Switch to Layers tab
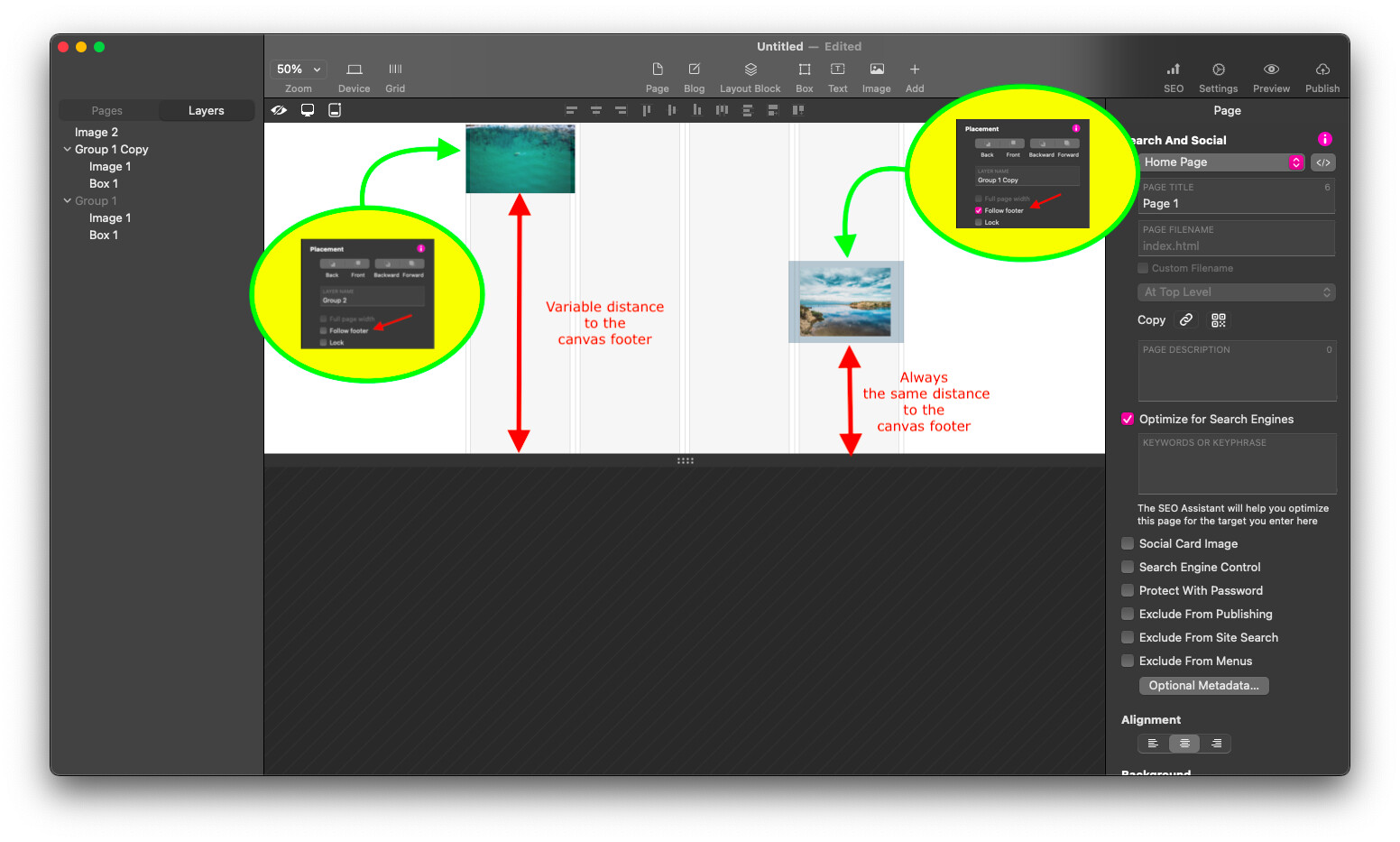 [x=206, y=111]
